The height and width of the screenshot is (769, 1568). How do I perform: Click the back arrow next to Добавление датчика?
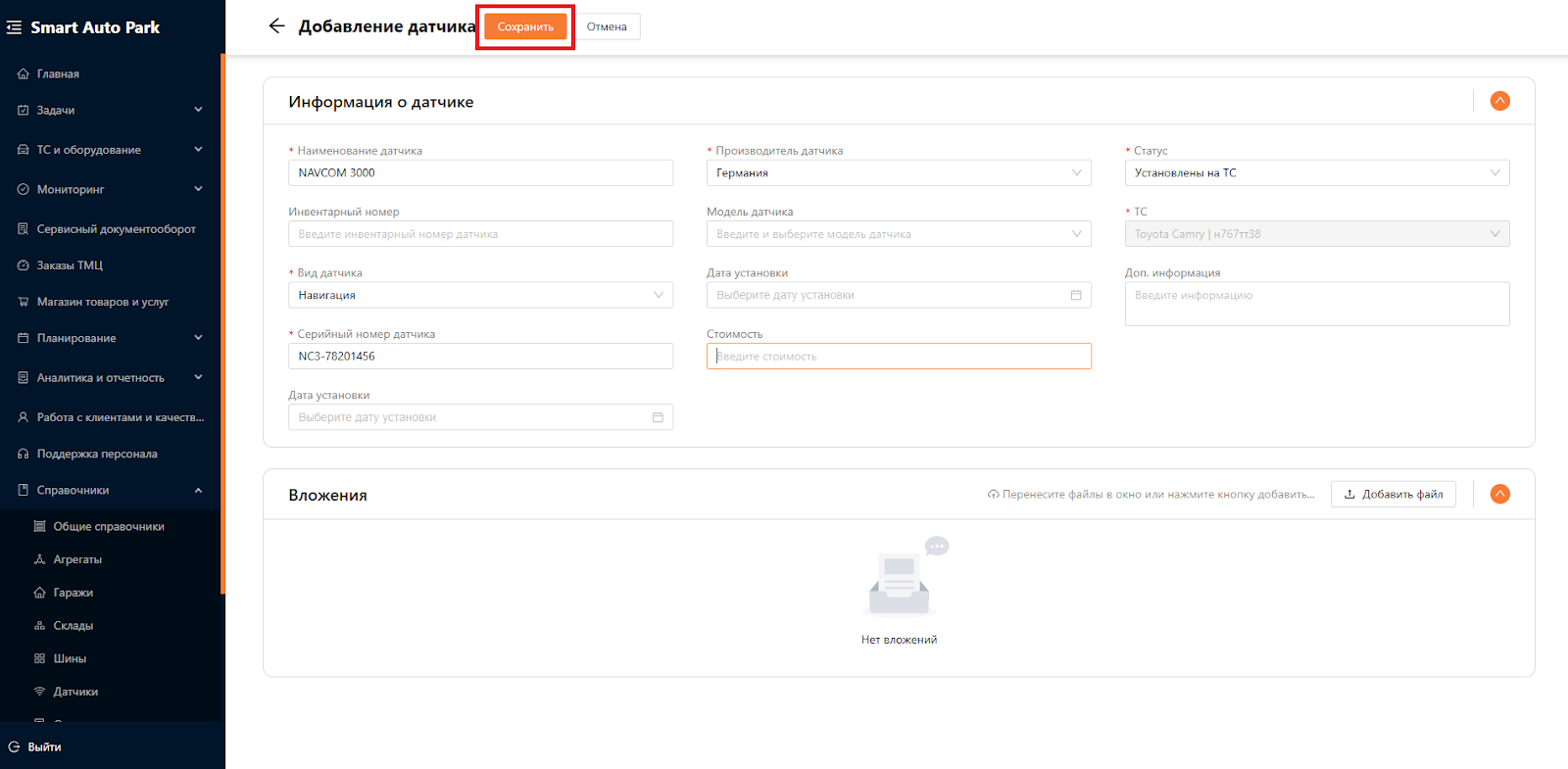tap(276, 26)
